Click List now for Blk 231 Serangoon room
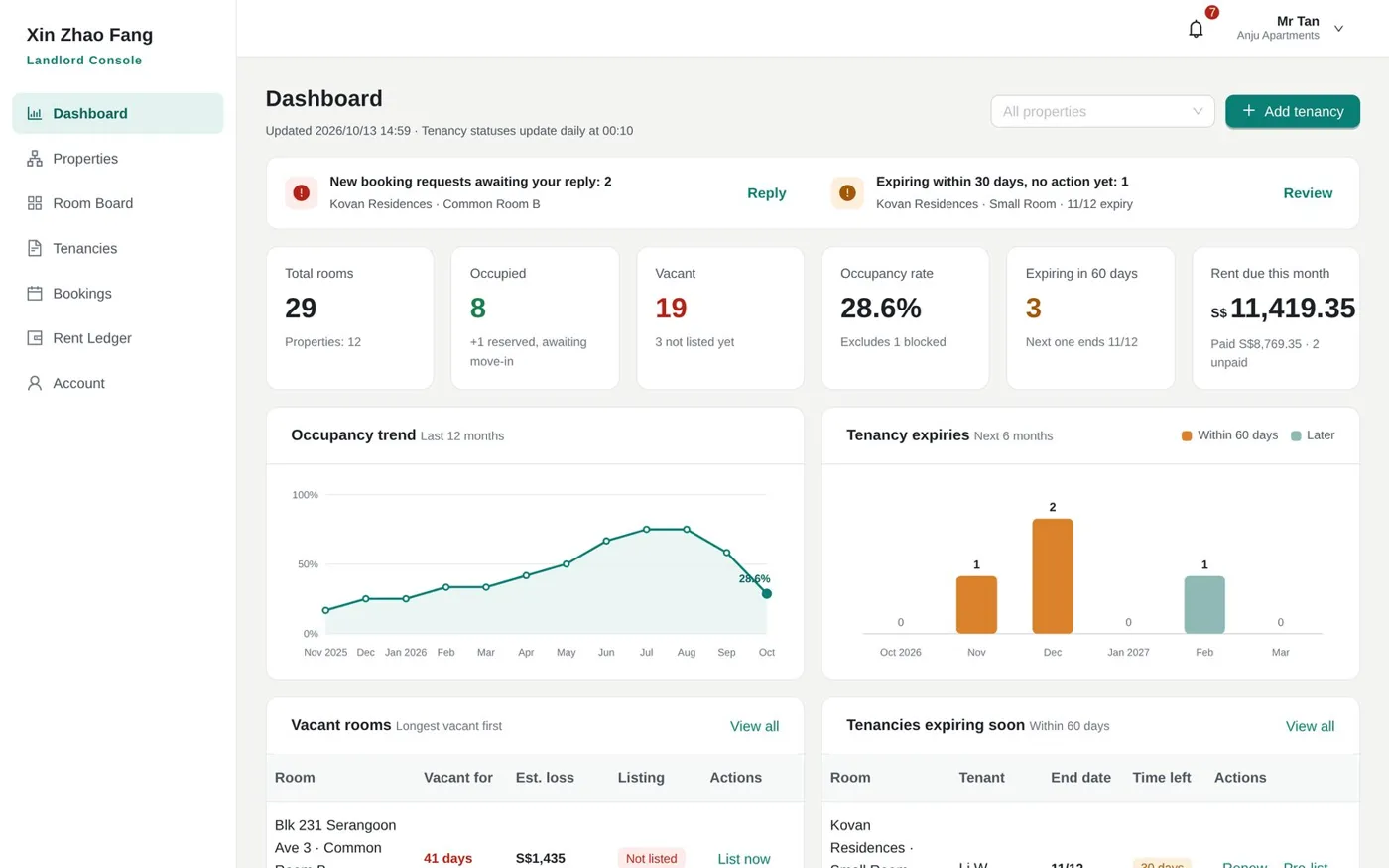This screenshot has height=868, width=1389. [x=743, y=859]
